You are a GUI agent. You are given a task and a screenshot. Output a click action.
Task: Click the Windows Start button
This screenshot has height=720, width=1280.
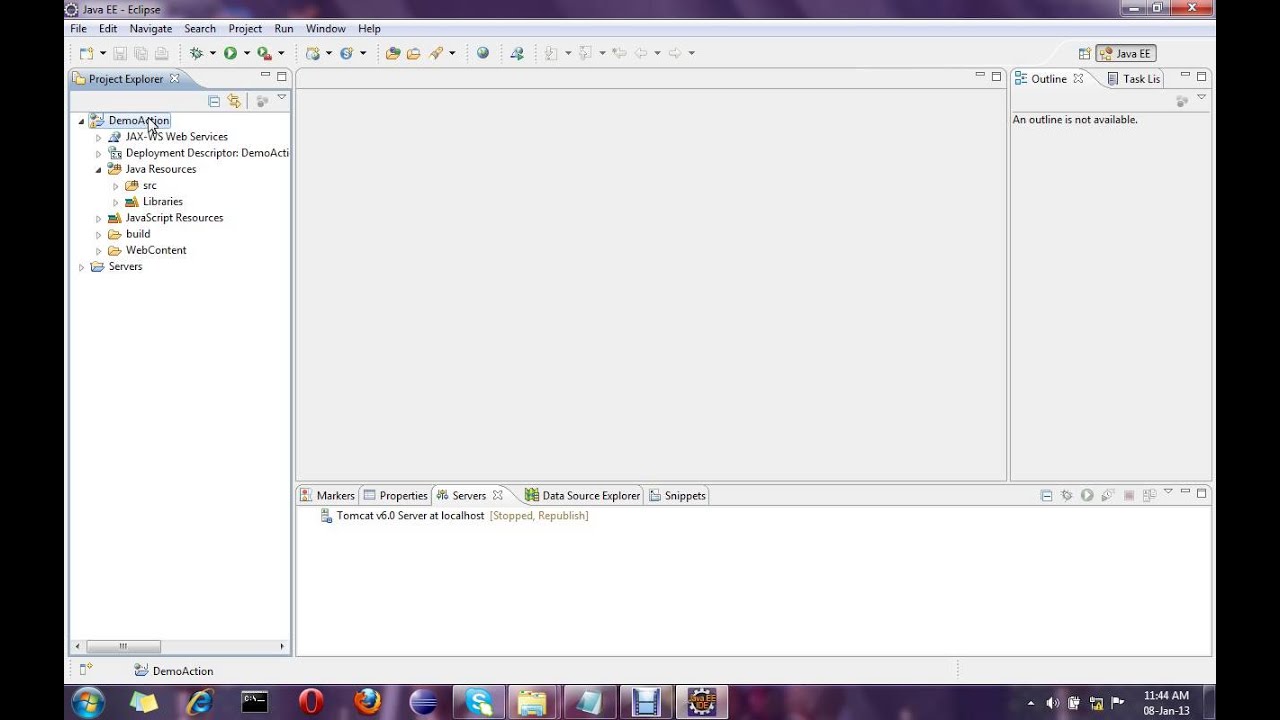pyautogui.click(x=88, y=702)
